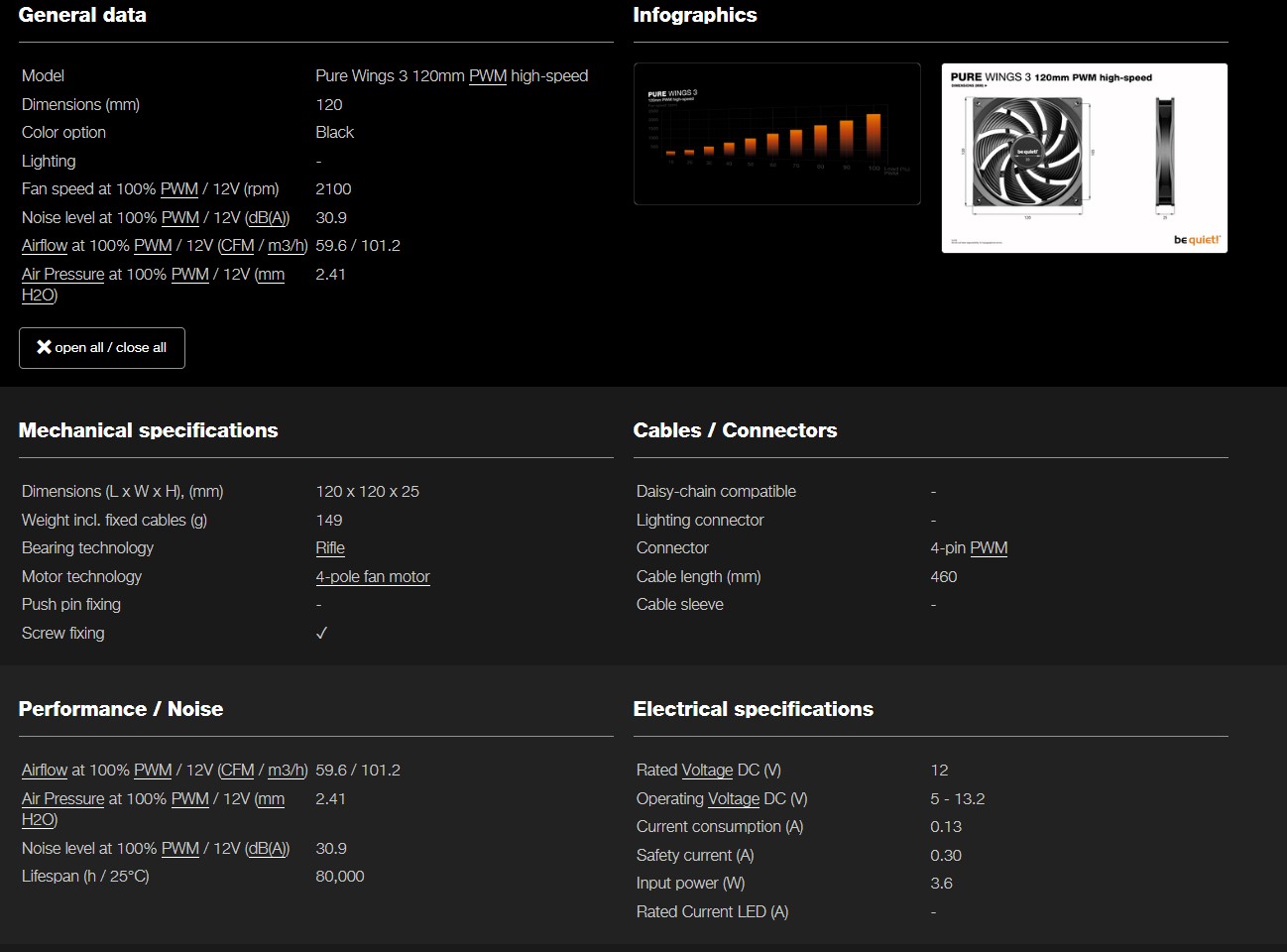The height and width of the screenshot is (952, 1287).
Task: Click 'dB(A)' term in Performance / Noise section
Action: pyautogui.click(x=268, y=849)
